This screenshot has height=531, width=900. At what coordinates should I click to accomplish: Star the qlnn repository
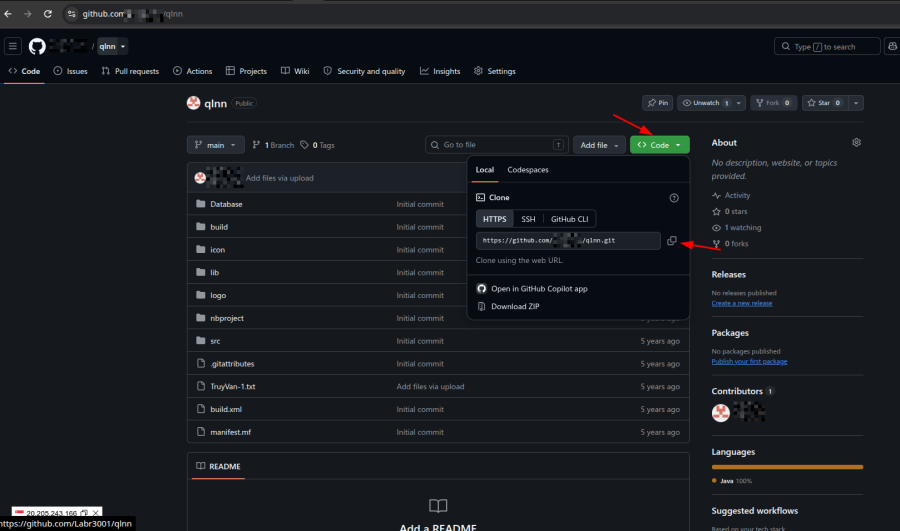point(825,103)
